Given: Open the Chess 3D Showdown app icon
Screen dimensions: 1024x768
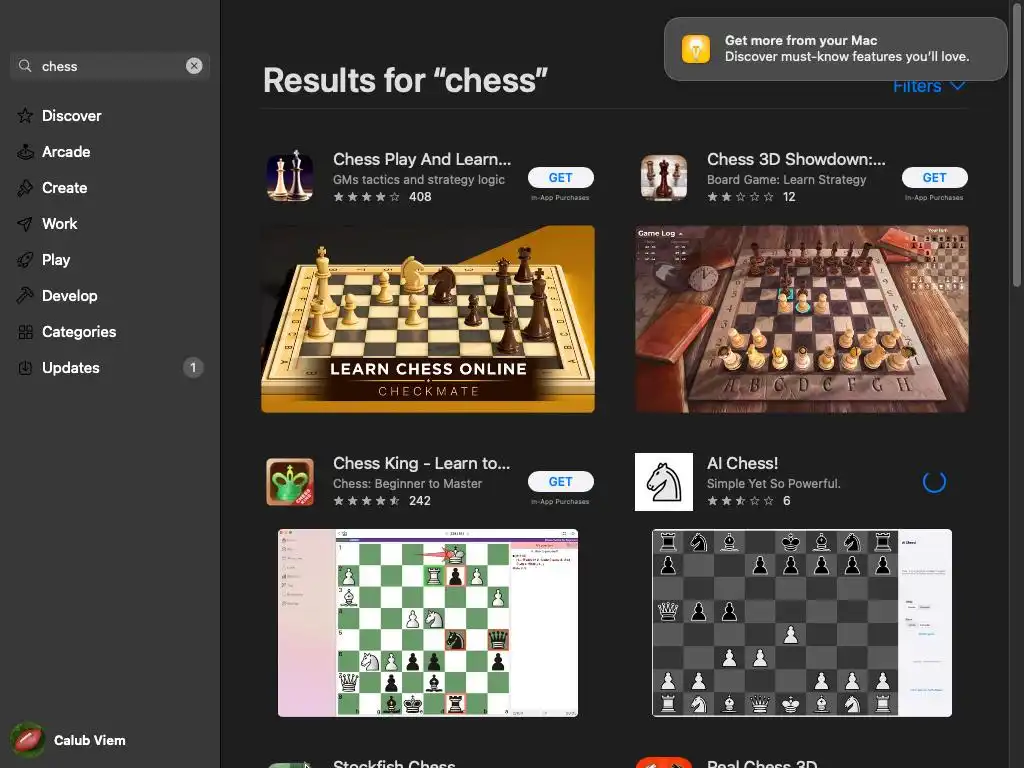Looking at the screenshot, I should point(664,177).
